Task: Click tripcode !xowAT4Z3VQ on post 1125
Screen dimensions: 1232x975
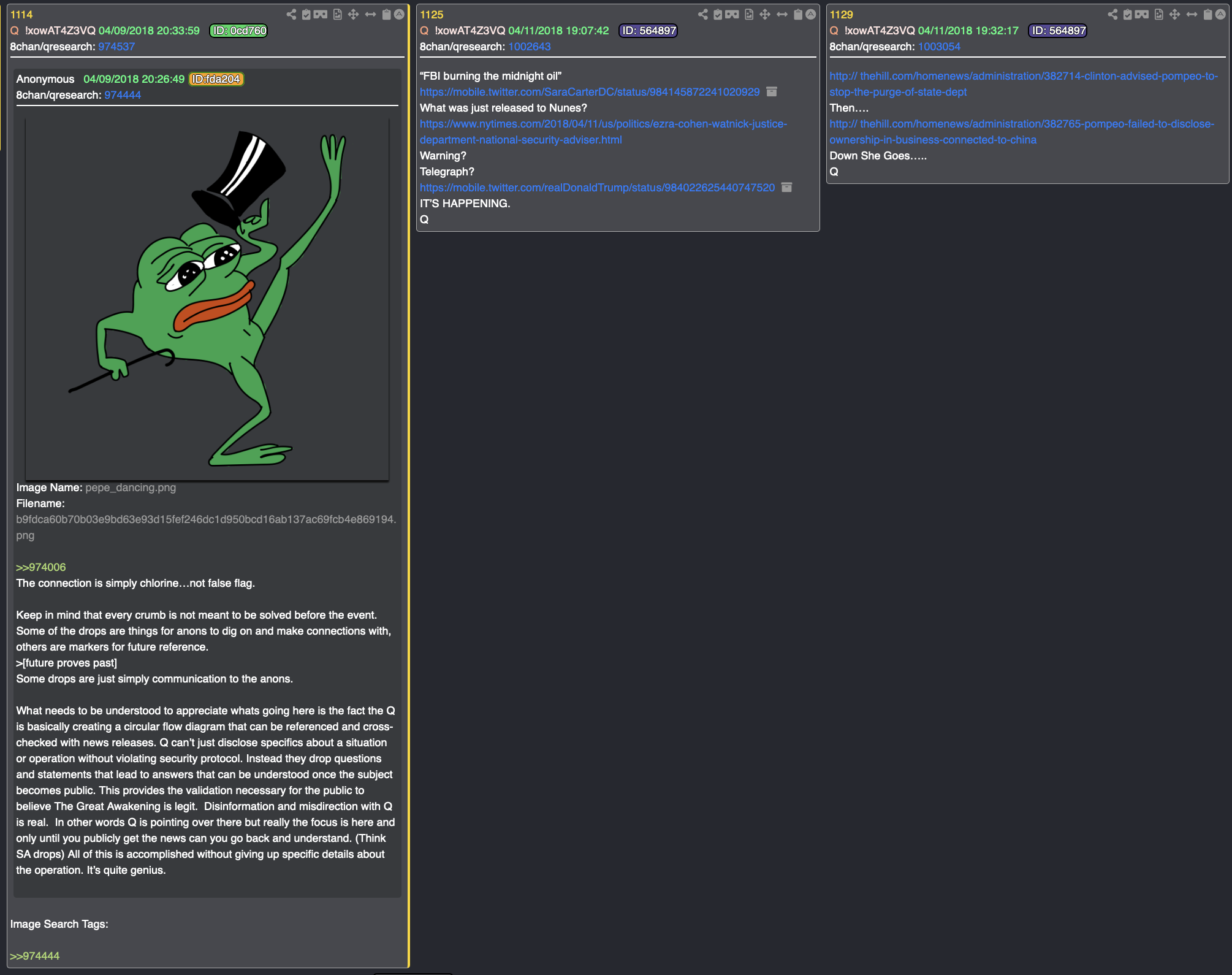Action: pyautogui.click(x=470, y=31)
